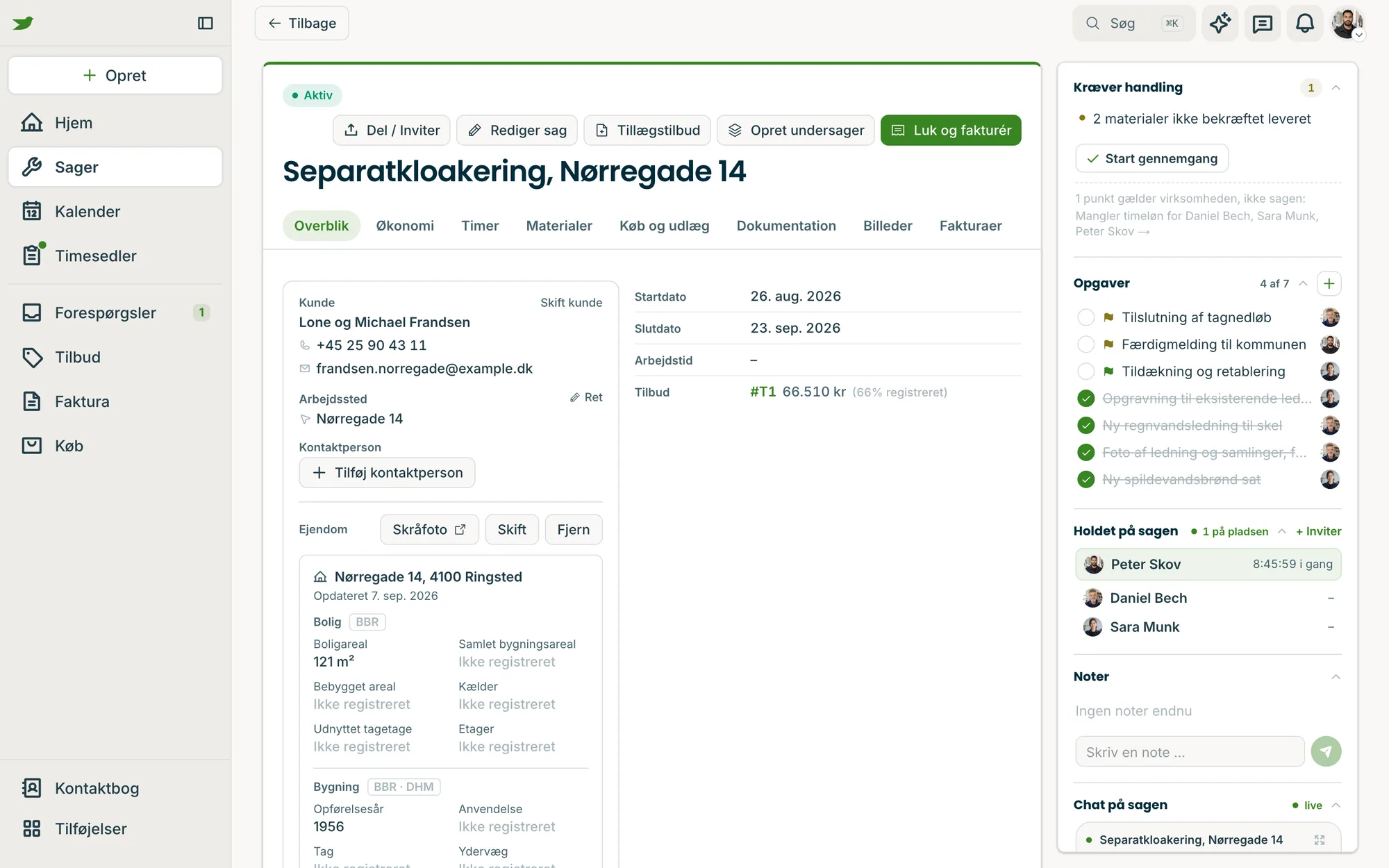Viewport: 1389px width, 868px height.
Task: Open Tilbud from sidebar
Action: click(x=115, y=357)
